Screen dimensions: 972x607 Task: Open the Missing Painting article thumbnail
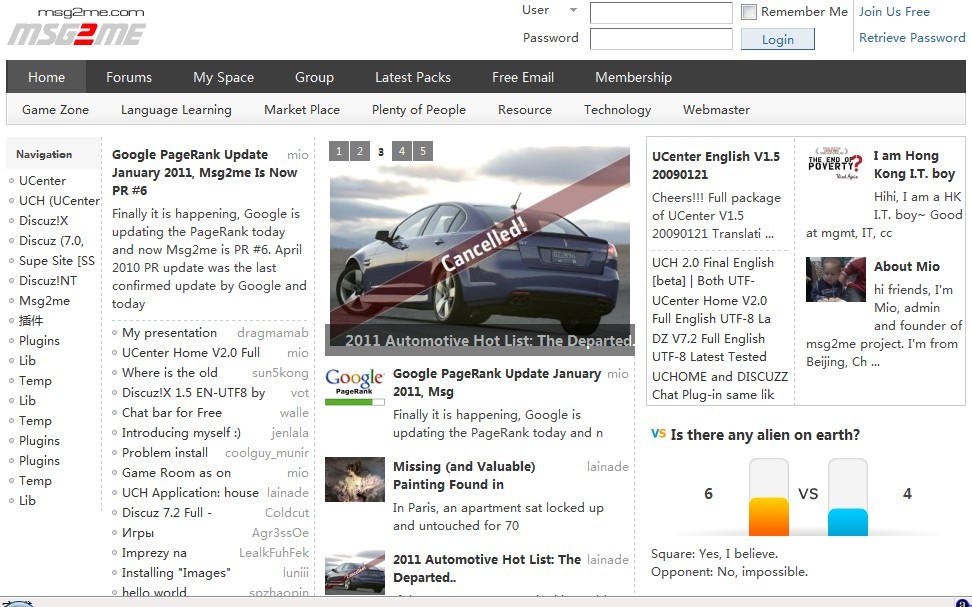tap(355, 479)
